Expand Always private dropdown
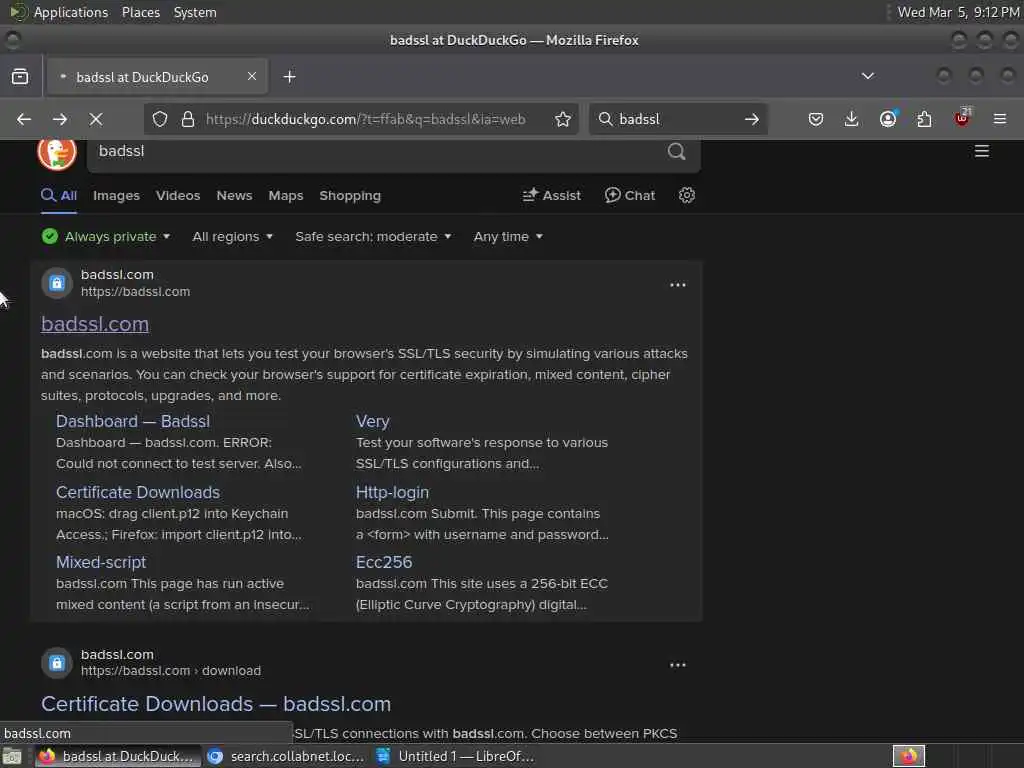The width and height of the screenshot is (1024, 768). point(106,236)
